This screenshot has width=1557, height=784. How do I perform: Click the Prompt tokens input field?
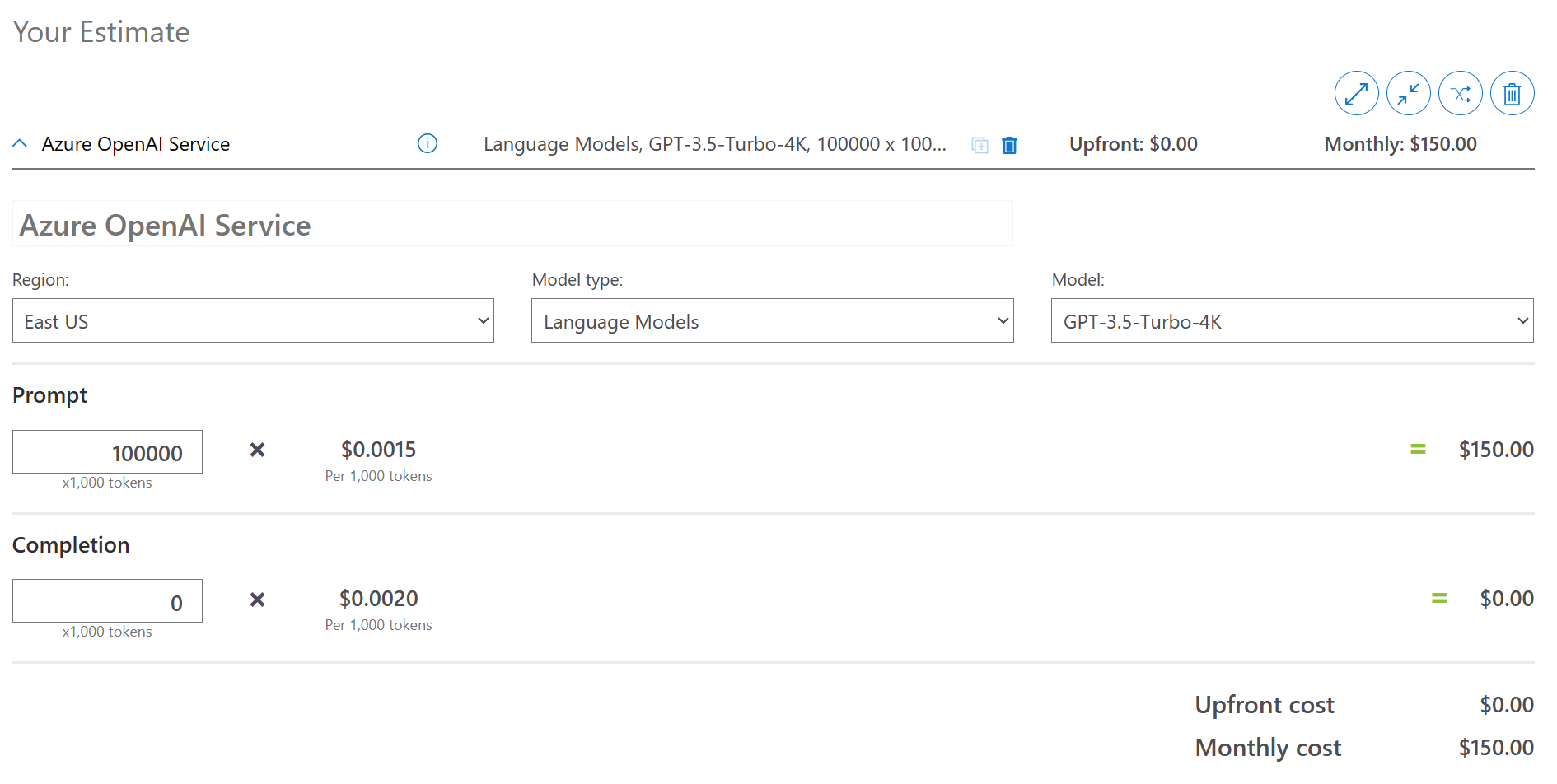pyautogui.click(x=107, y=452)
